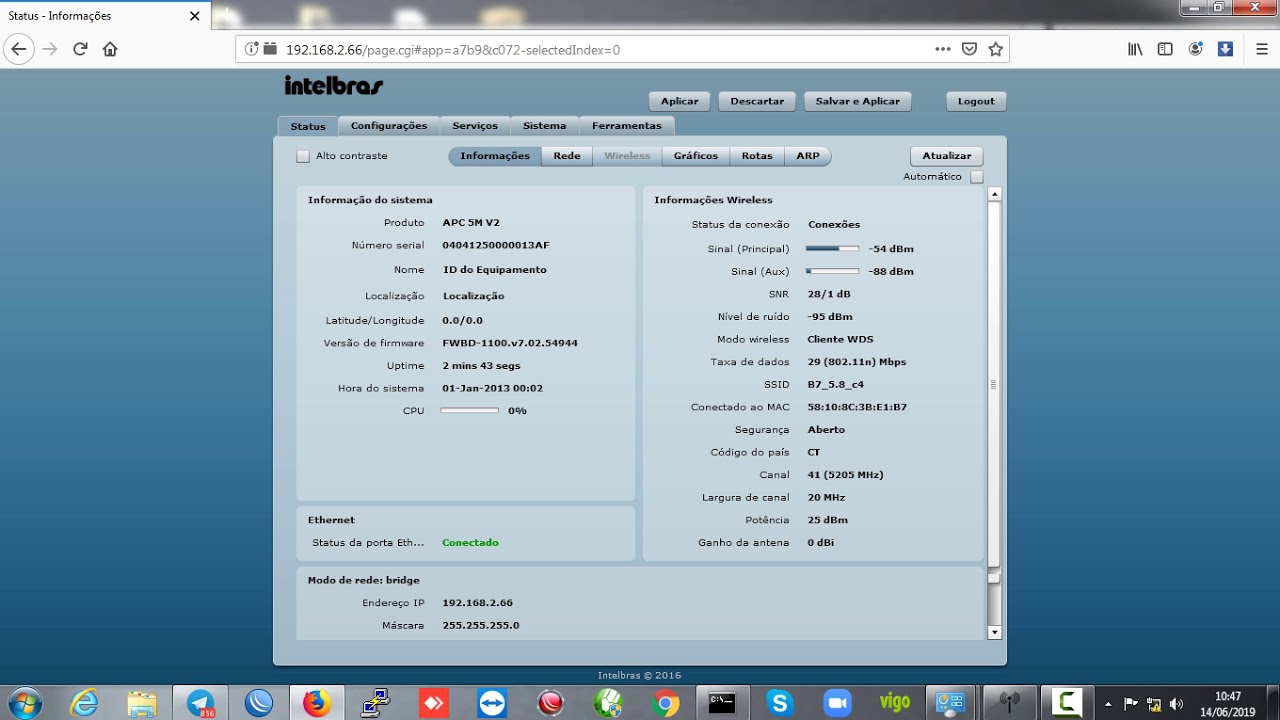This screenshot has width=1280, height=720.
Task: Click the Sinal (Aux) signal bar
Action: click(x=832, y=271)
